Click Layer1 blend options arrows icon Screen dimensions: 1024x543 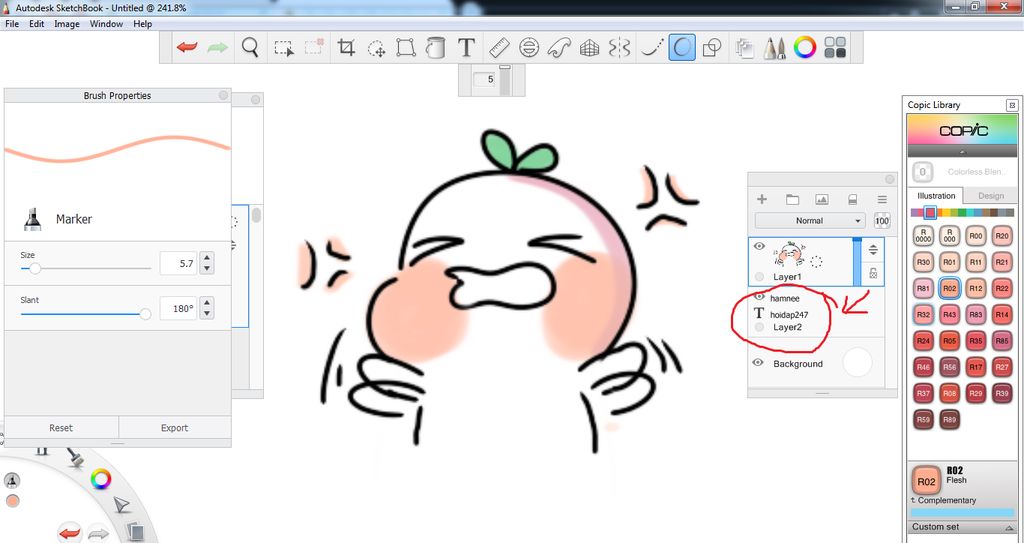(x=874, y=250)
